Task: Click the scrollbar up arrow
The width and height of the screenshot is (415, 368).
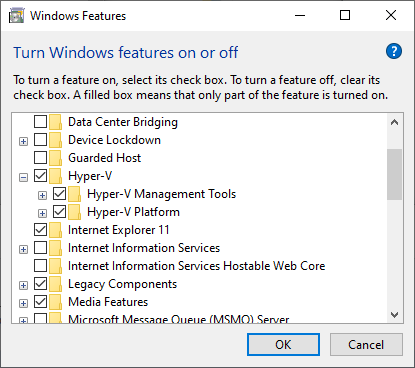Action: [x=395, y=122]
